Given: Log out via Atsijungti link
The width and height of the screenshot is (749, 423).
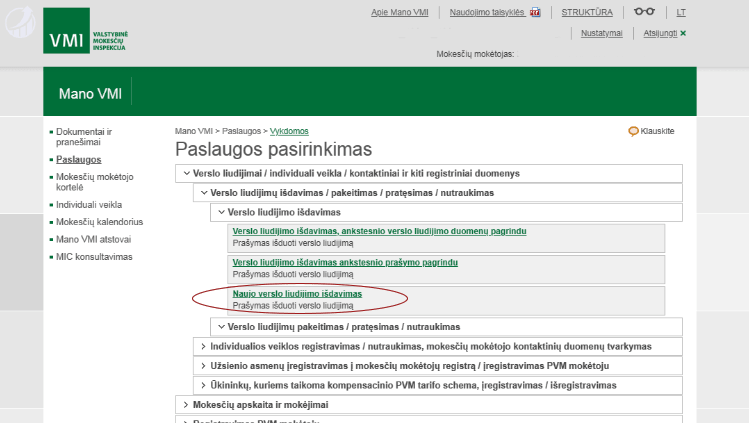Looking at the screenshot, I should click(660, 33).
